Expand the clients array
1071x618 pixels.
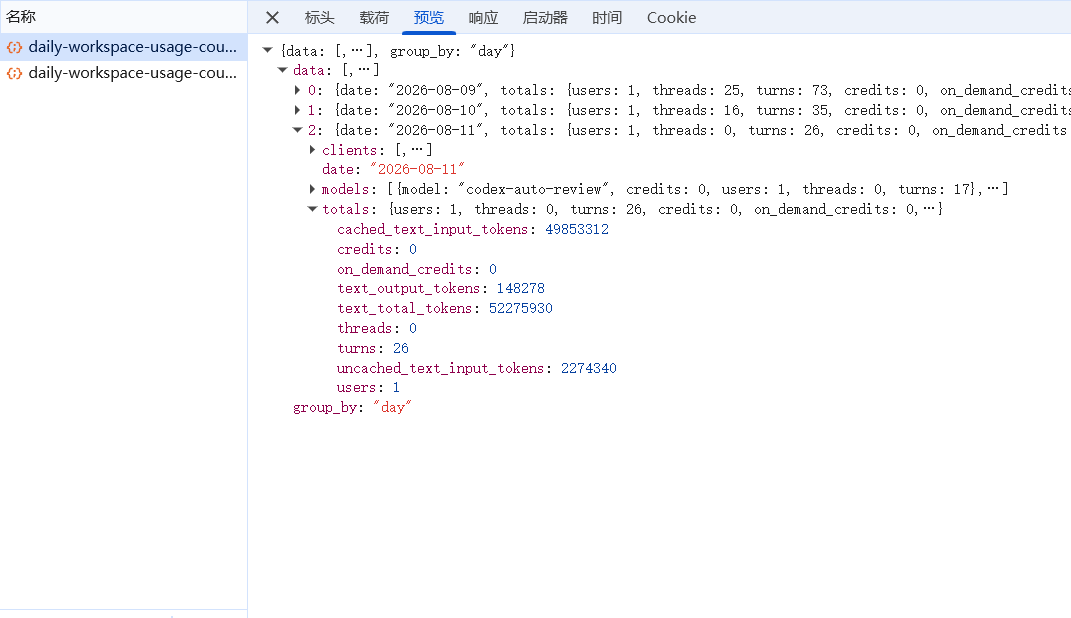(x=312, y=150)
